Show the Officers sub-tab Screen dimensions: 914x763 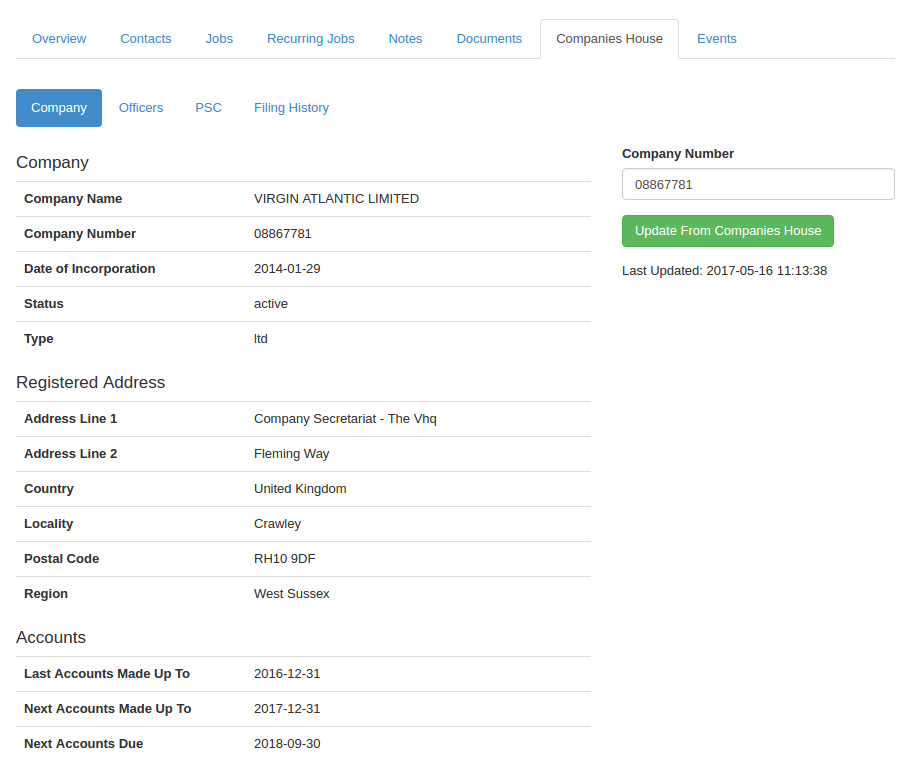pos(141,108)
